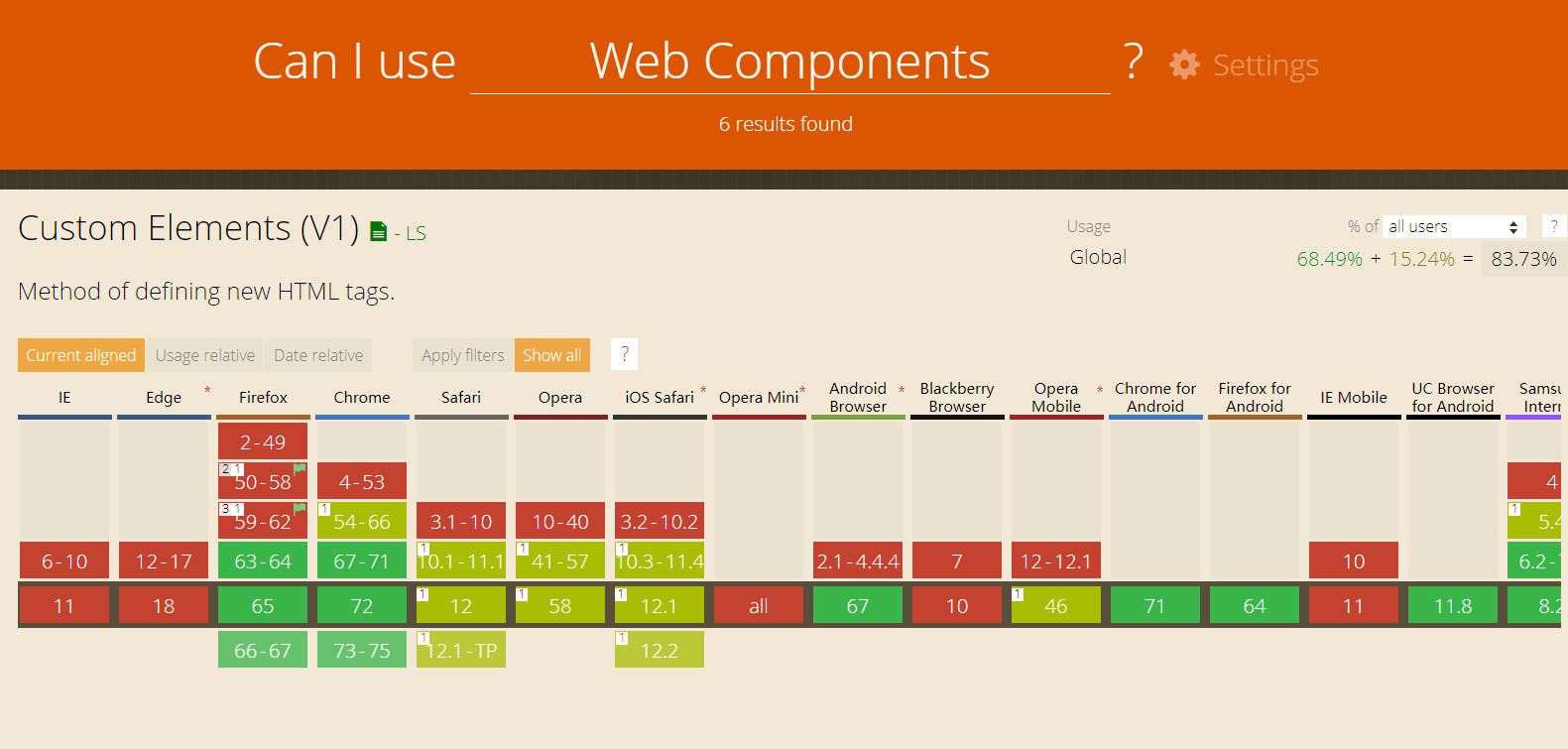Click the Opera column header
The height and width of the screenshot is (749, 1568).
click(x=560, y=397)
